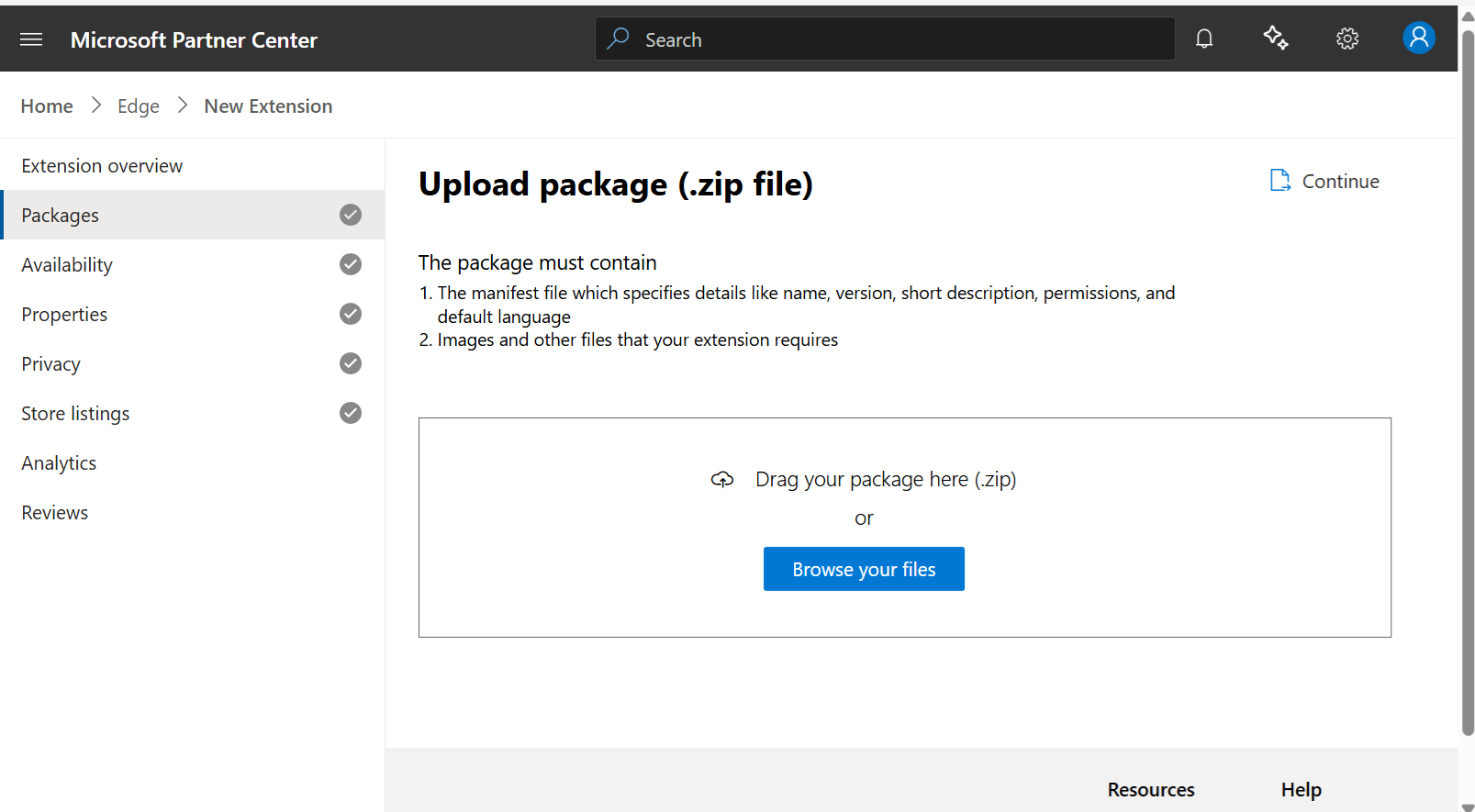This screenshot has height=812, width=1475.
Task: Select Properties in the sidebar
Action: (193, 314)
